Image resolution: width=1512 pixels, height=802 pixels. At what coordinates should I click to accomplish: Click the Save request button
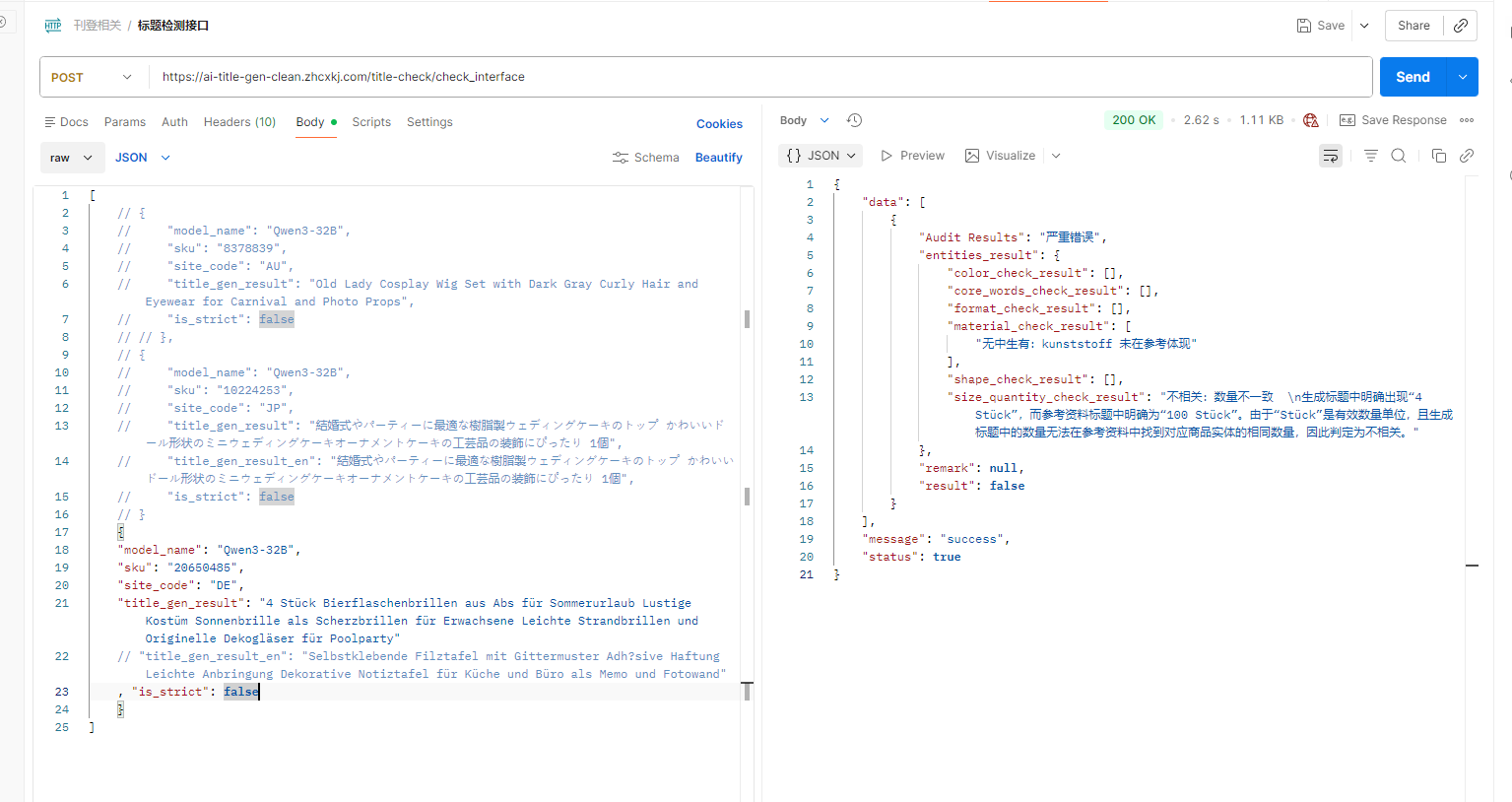pos(1321,26)
